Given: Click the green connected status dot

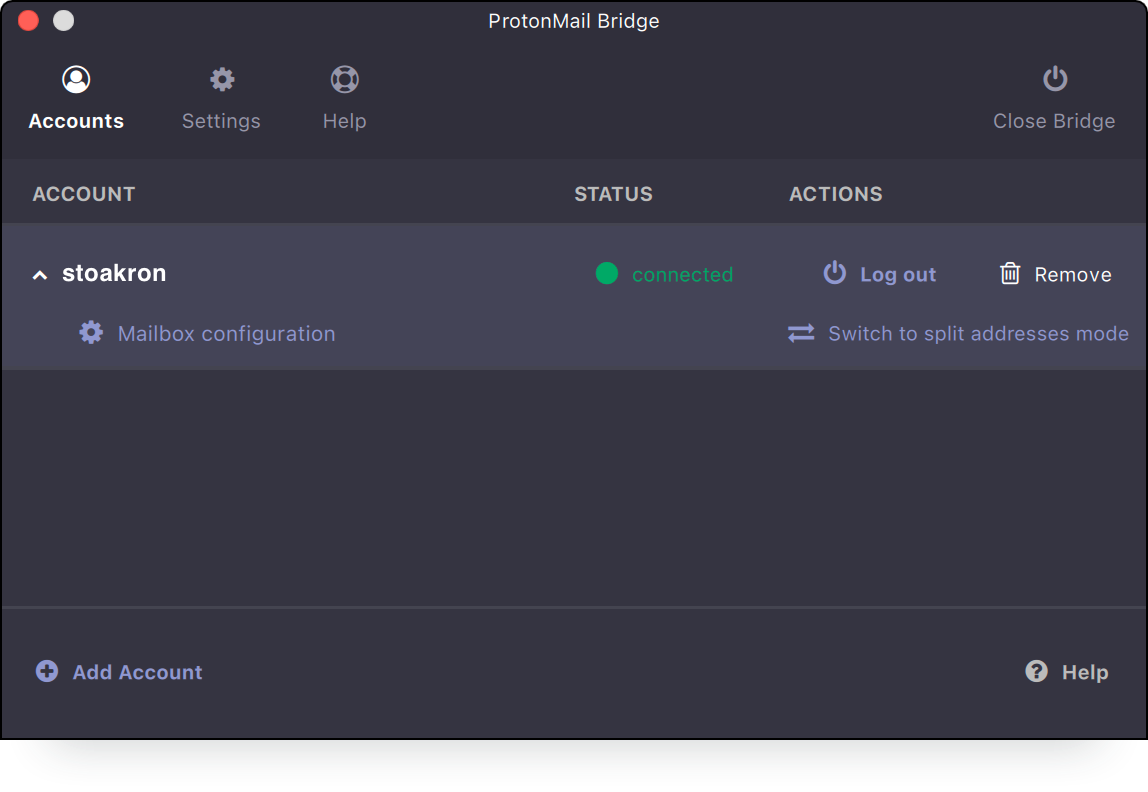Looking at the screenshot, I should [x=607, y=274].
